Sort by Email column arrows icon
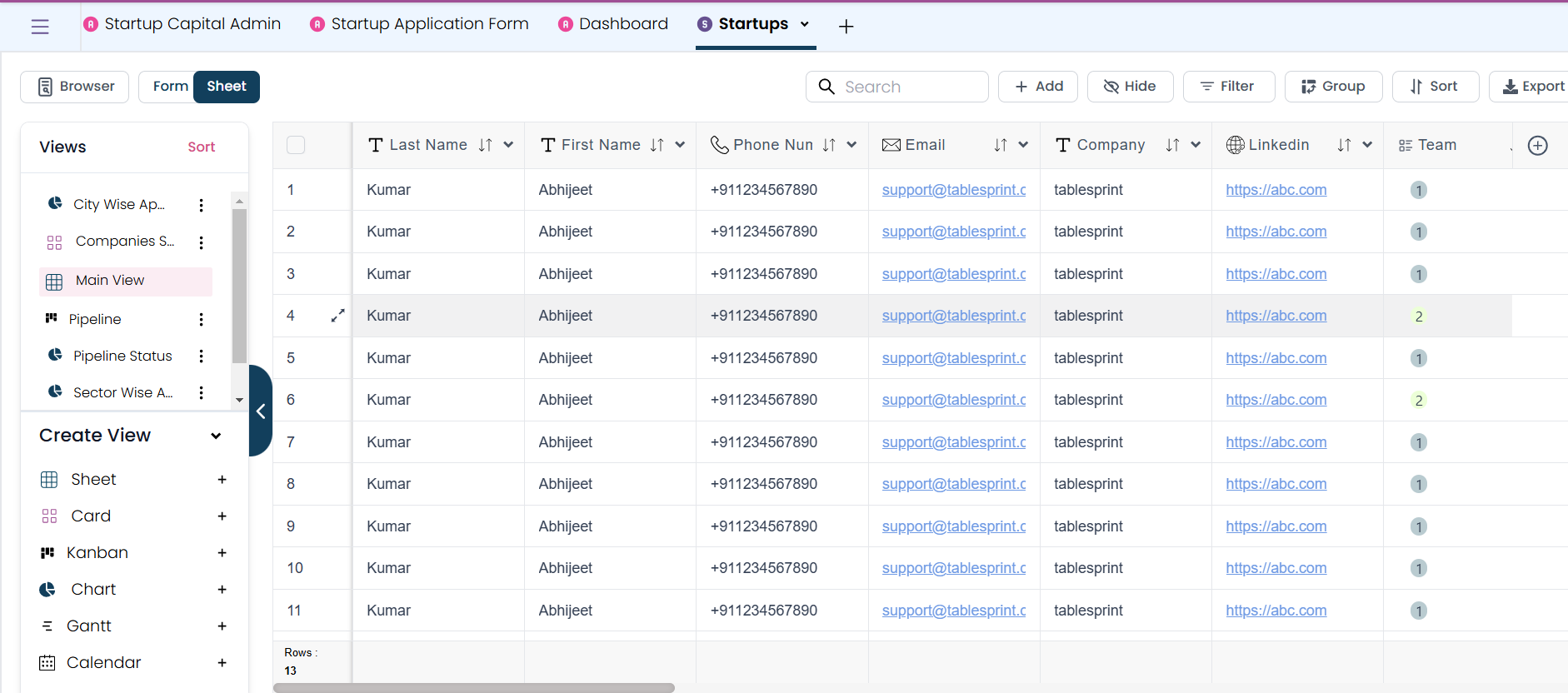1568x693 pixels. coord(1001,145)
